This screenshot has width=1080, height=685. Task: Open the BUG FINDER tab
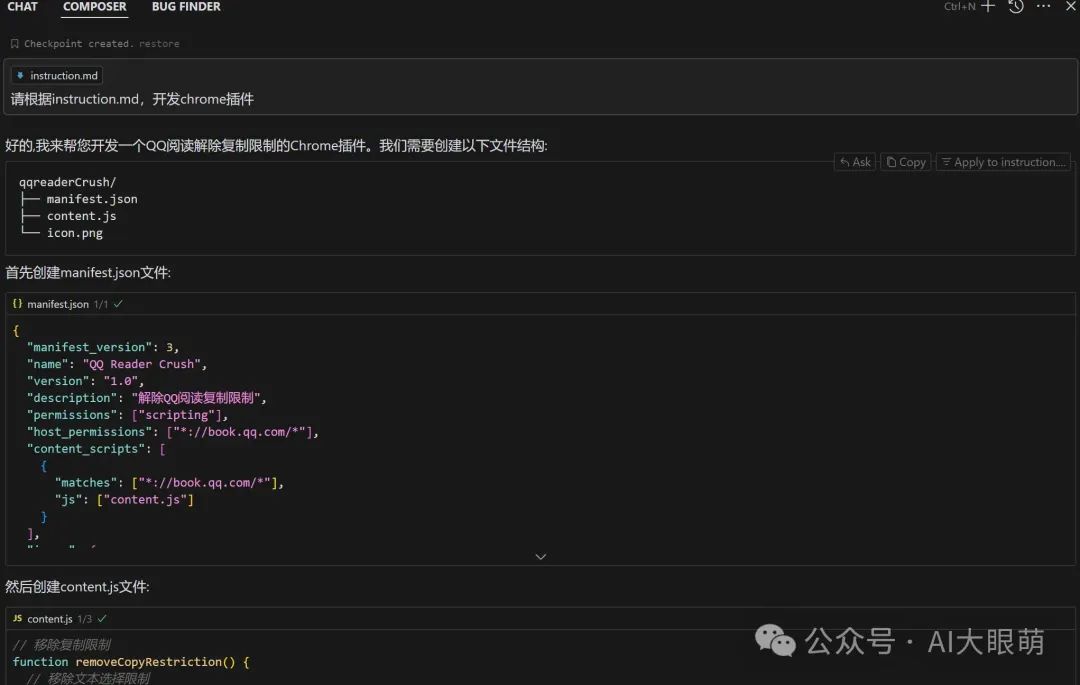pos(186,7)
